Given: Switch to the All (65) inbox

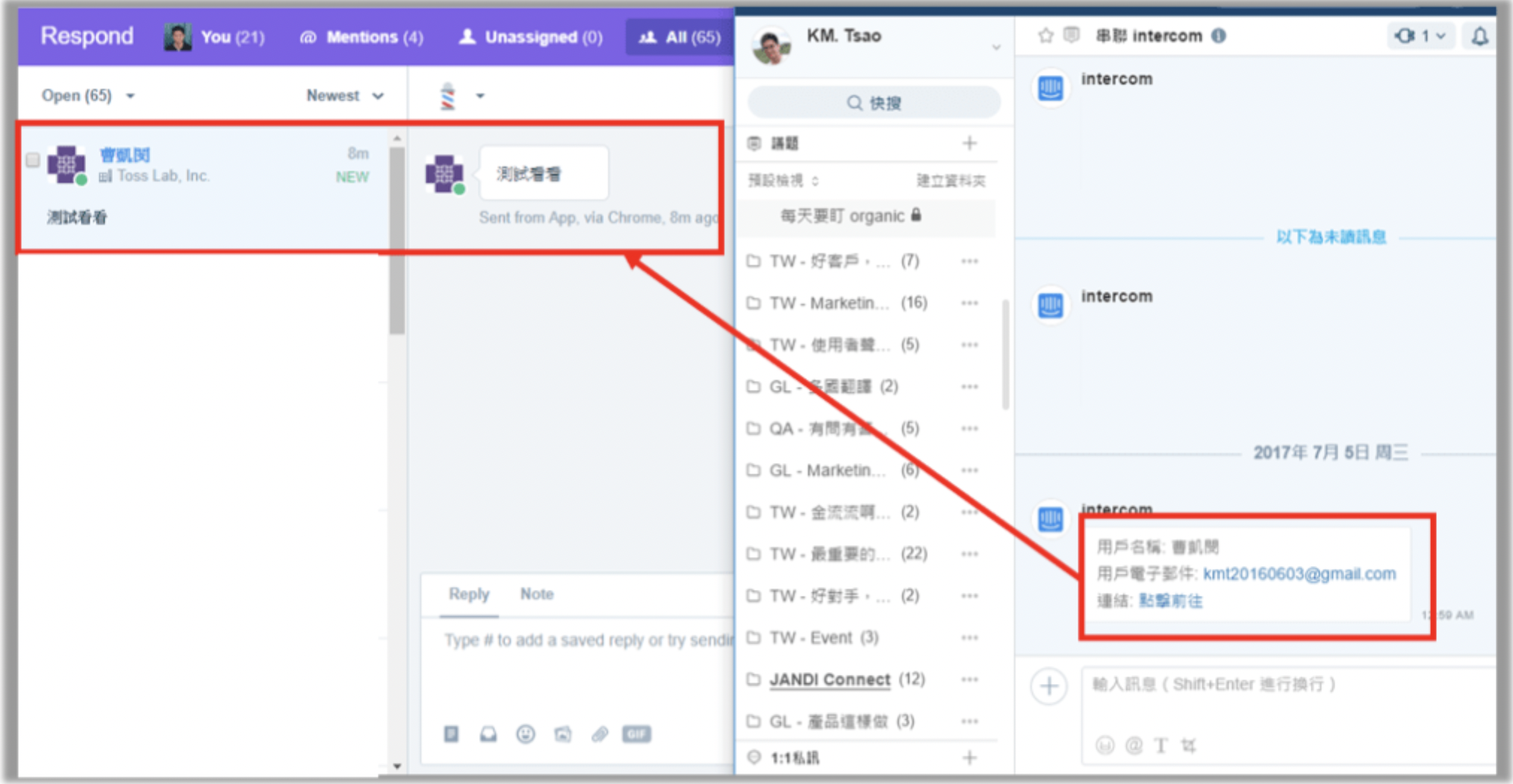Looking at the screenshot, I should [x=680, y=37].
